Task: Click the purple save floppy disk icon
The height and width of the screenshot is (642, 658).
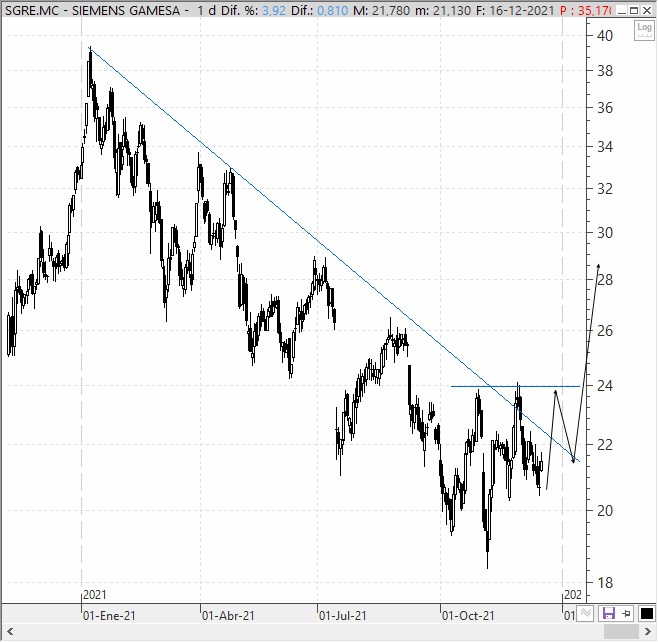Action: click(608, 613)
